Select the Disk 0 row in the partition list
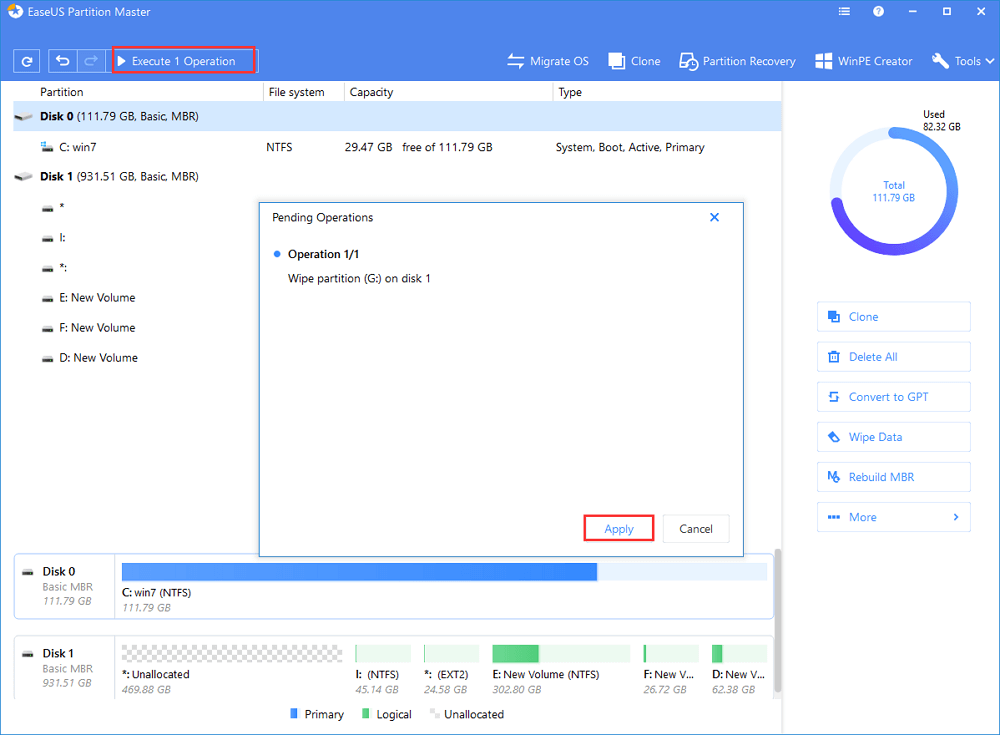Viewport: 1000px width, 735px height. [x=397, y=116]
